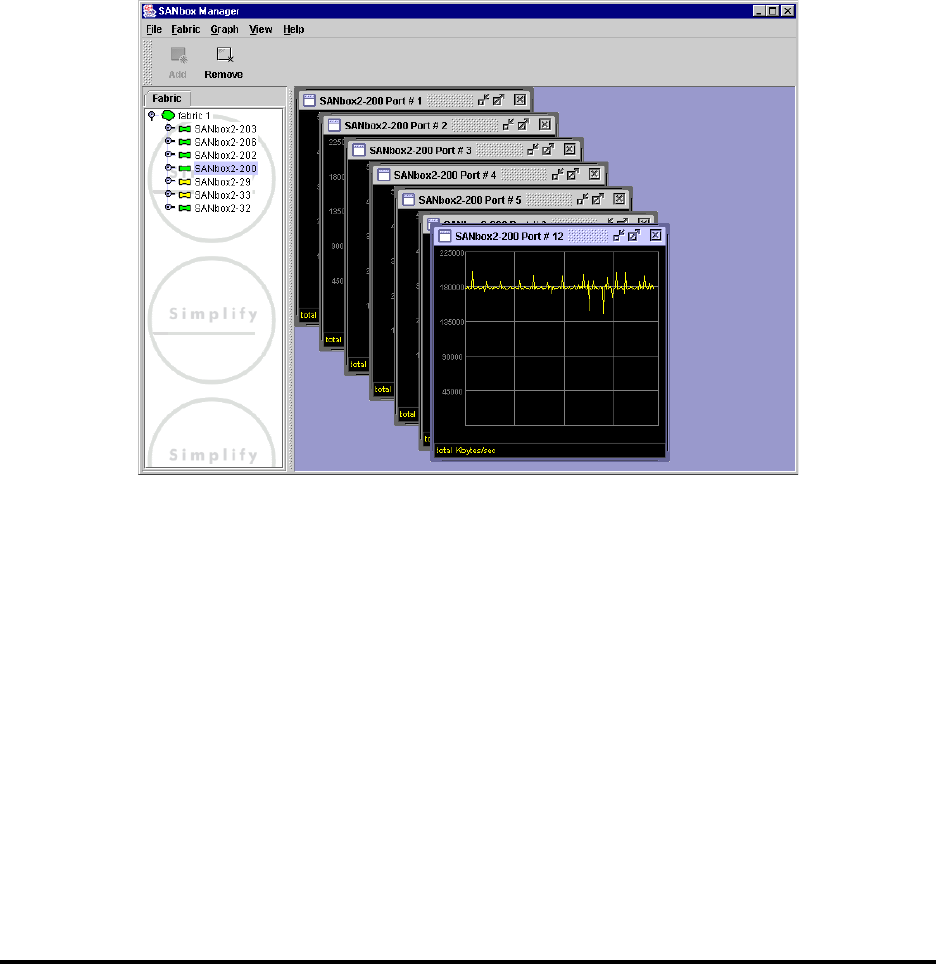Screen dimensions: 936x964
Task: Minimize the Port # 1 graph window
Action: [x=483, y=100]
